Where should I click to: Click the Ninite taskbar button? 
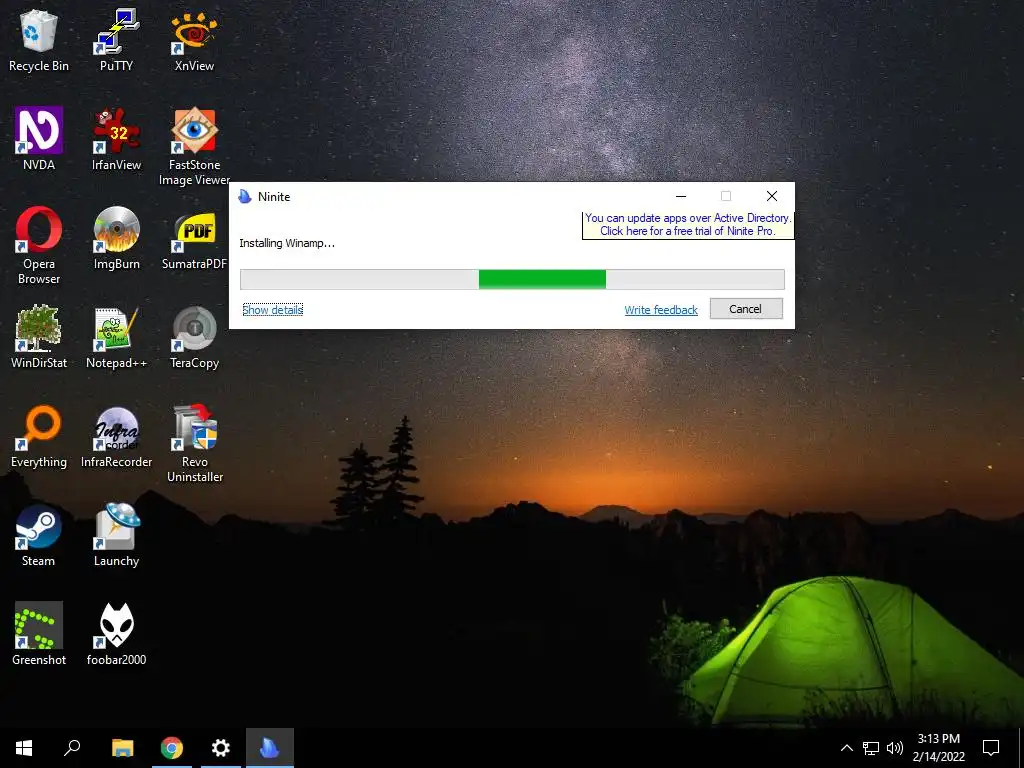coord(270,748)
